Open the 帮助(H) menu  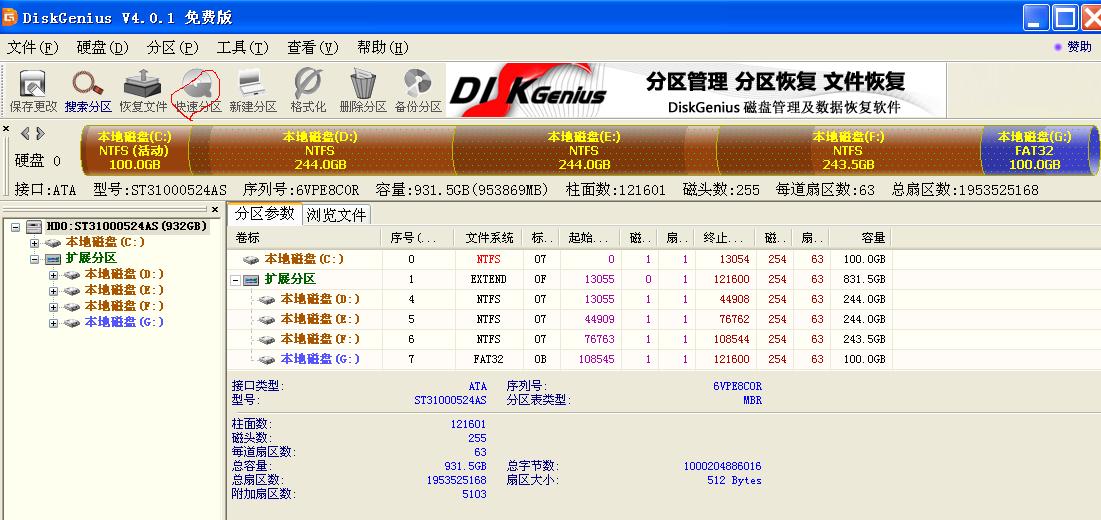coord(383,48)
